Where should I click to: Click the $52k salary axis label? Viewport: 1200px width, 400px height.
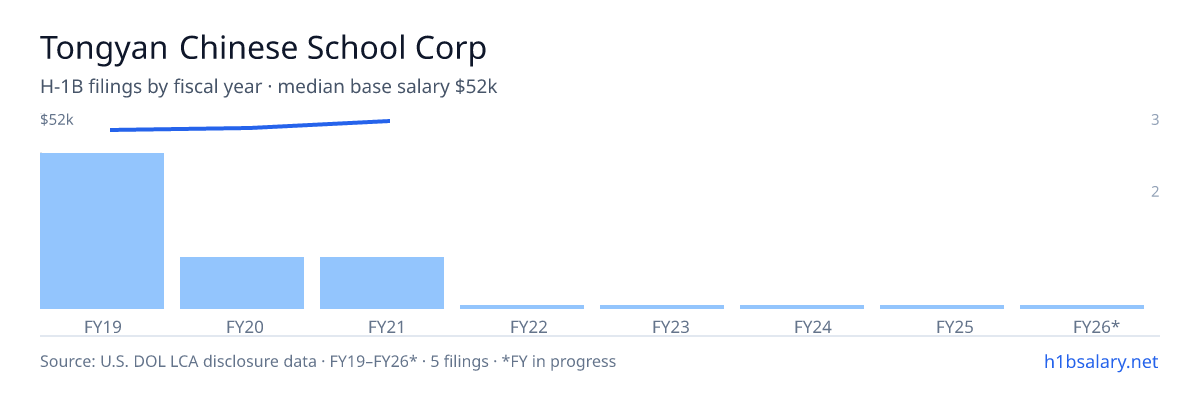(x=57, y=120)
